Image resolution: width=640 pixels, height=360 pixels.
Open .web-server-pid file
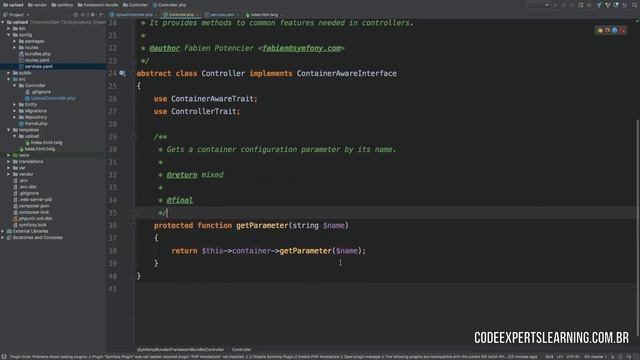point(35,200)
